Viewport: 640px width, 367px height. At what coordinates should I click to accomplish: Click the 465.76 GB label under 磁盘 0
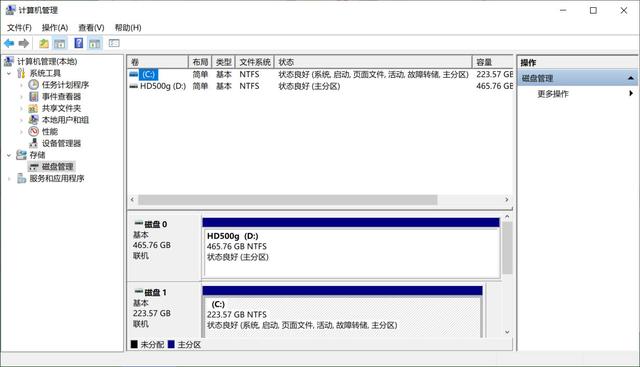pyautogui.click(x=151, y=245)
